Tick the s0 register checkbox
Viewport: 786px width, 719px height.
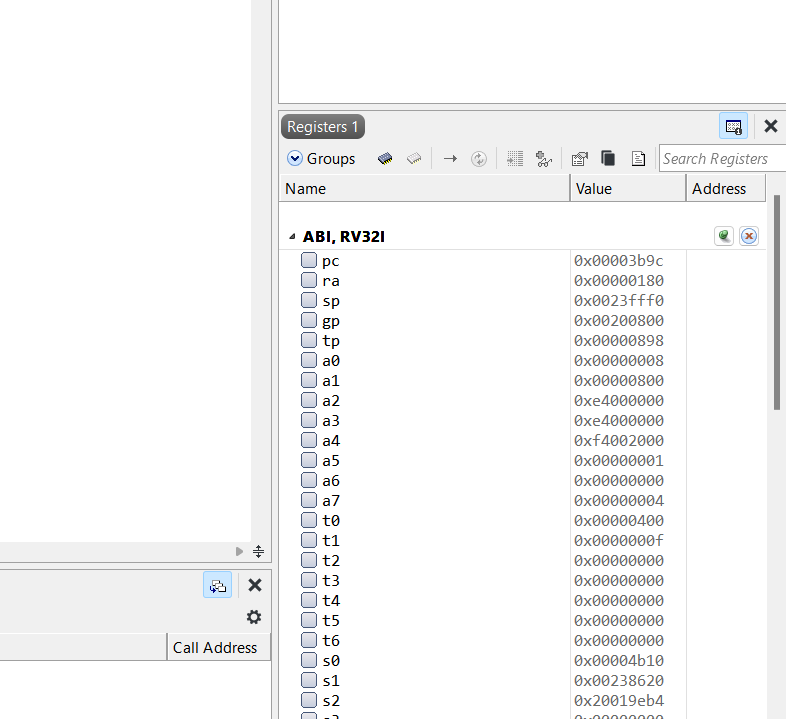309,660
